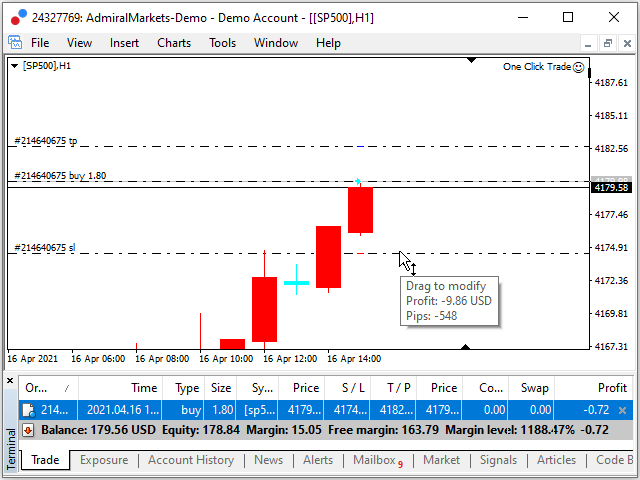The width and height of the screenshot is (640, 480).
Task: Close the open buy order in the trade row
Action: coord(622,410)
